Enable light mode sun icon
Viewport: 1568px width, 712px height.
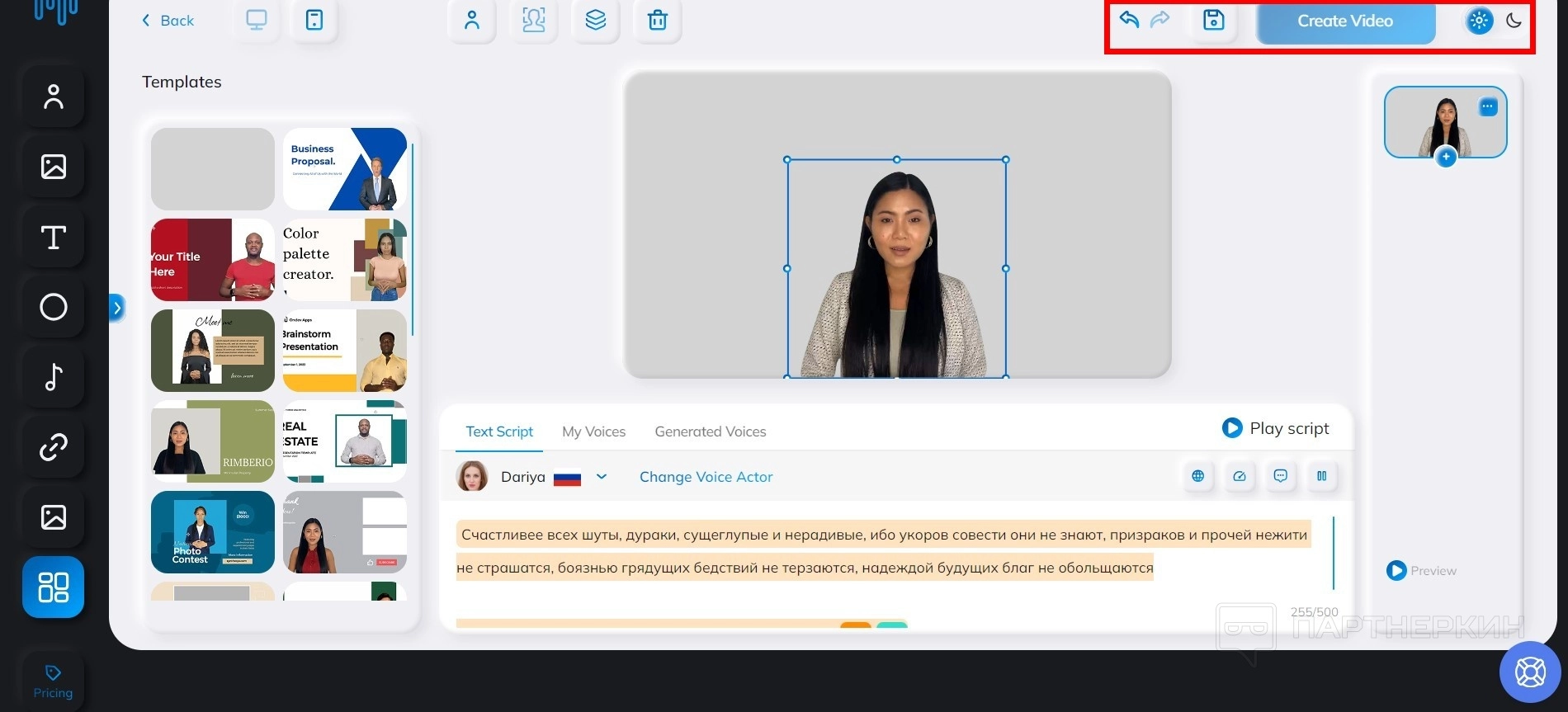tap(1479, 21)
